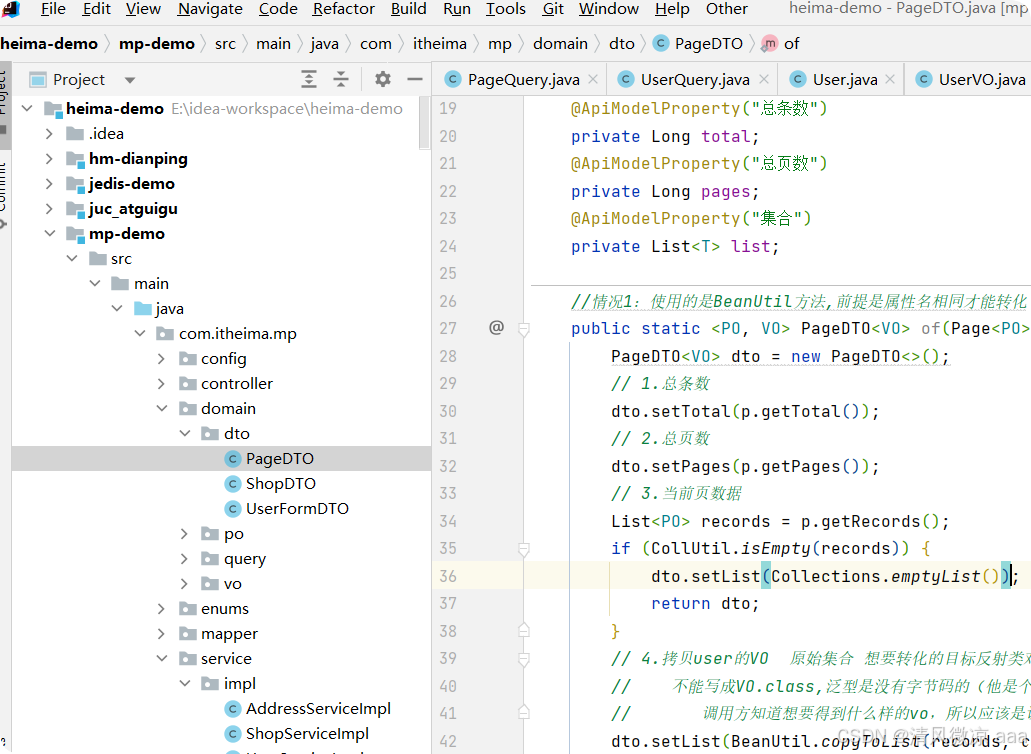
Task: Click the jedis-demo module folder icon
Action: [x=75, y=184]
